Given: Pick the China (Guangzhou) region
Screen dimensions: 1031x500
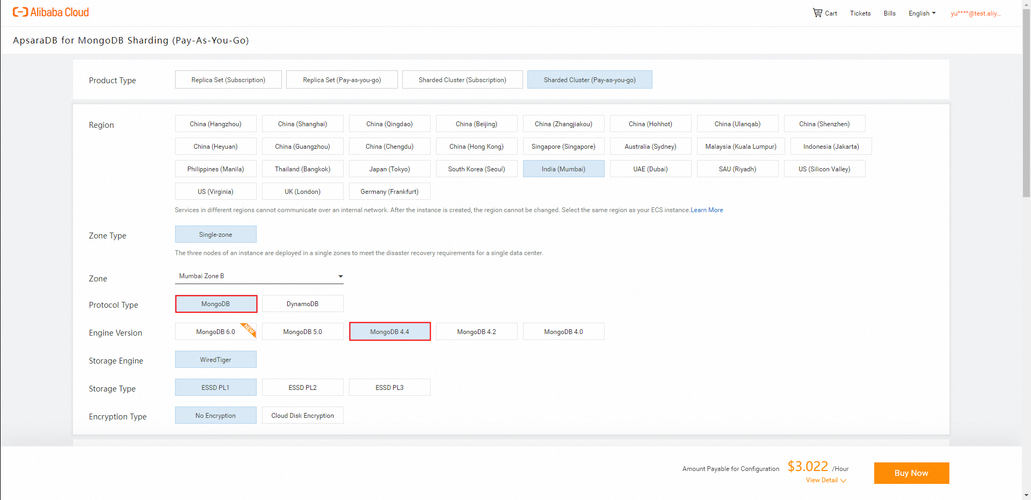Looking at the screenshot, I should tap(302, 146).
